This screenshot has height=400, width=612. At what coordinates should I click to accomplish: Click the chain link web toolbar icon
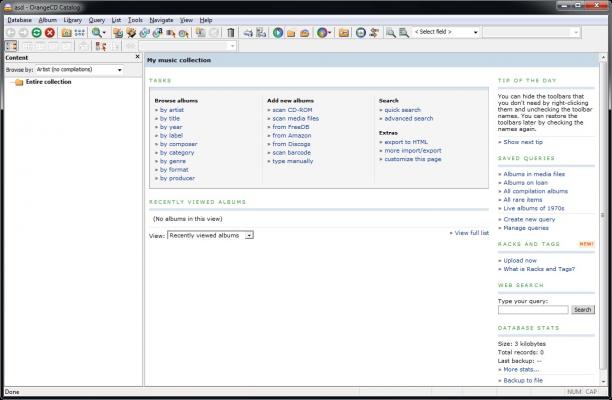pyautogui.click(x=144, y=33)
